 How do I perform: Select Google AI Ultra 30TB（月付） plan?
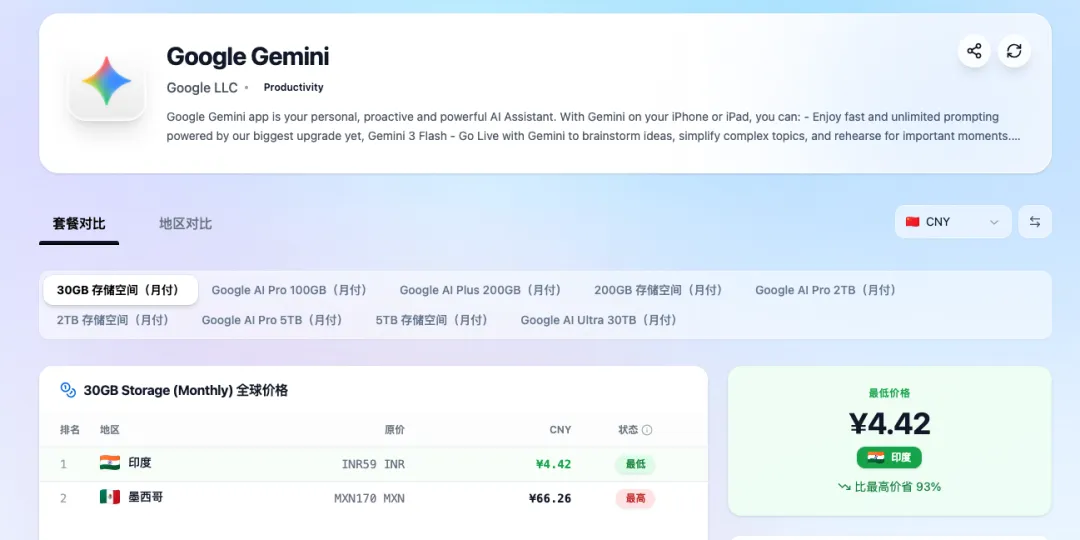point(601,320)
